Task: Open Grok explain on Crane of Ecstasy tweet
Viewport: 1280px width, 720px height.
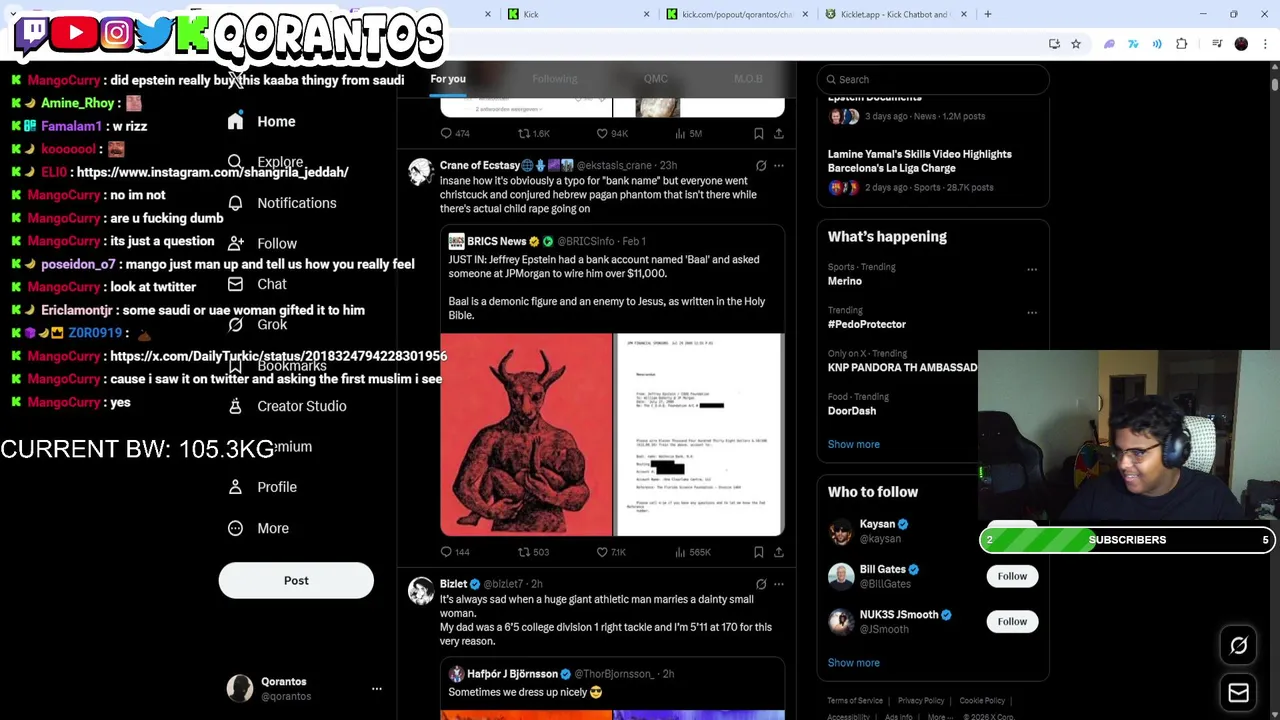Action: (x=761, y=166)
